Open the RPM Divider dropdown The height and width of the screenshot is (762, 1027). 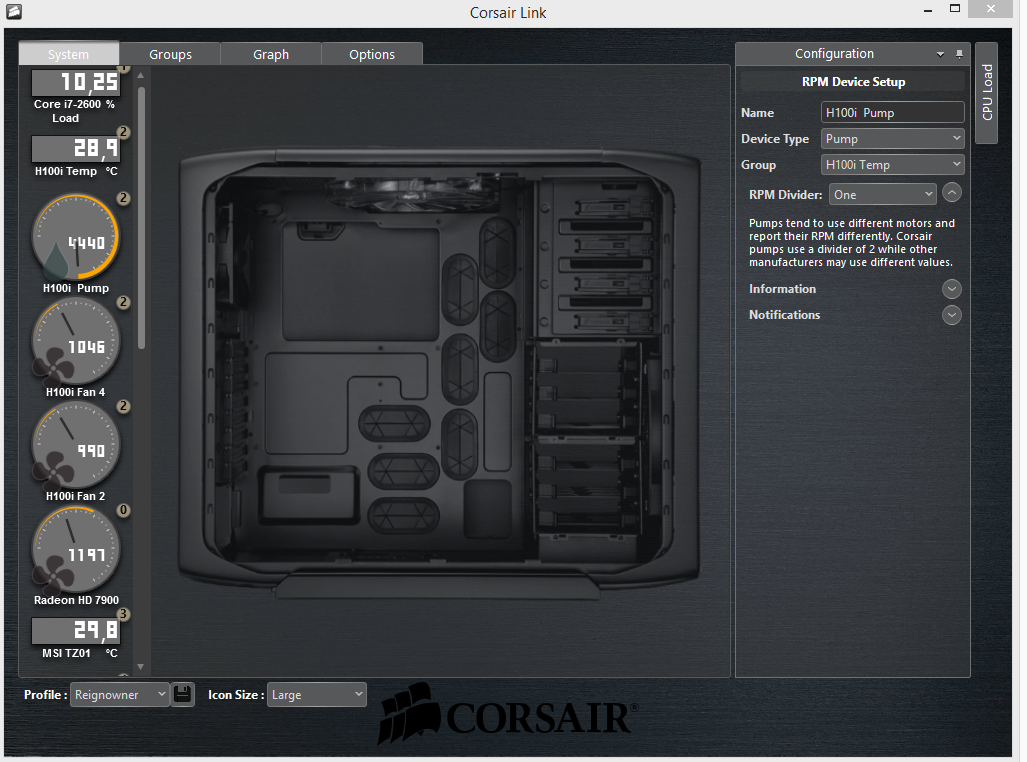(882, 195)
